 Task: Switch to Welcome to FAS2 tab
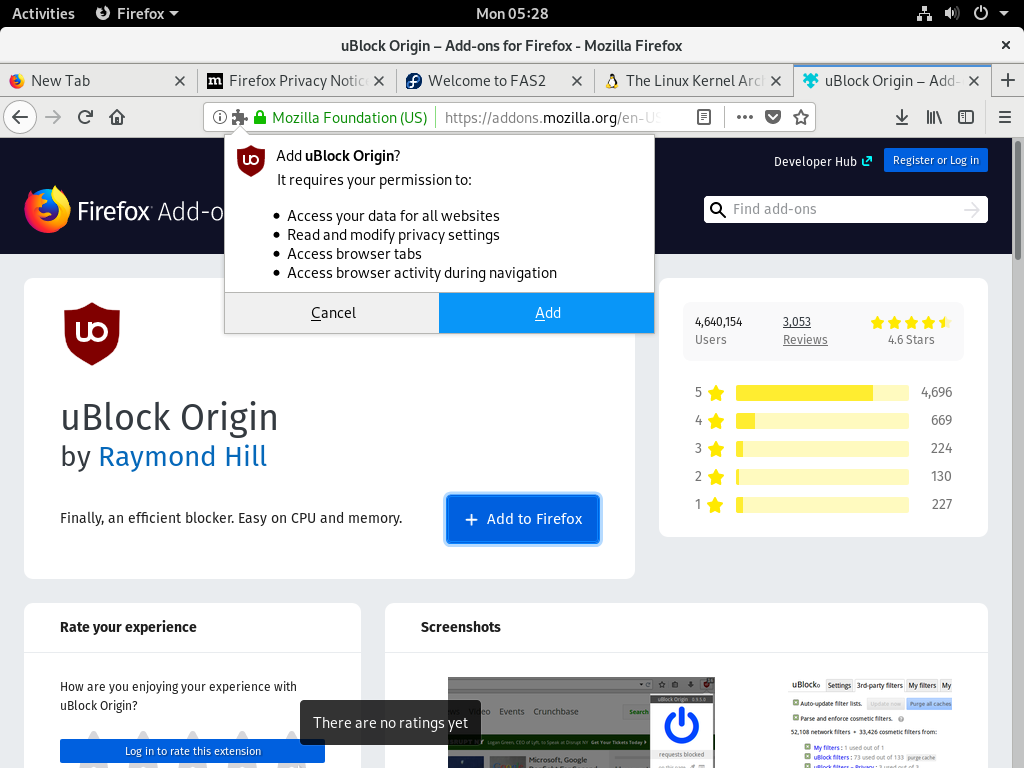[494, 81]
